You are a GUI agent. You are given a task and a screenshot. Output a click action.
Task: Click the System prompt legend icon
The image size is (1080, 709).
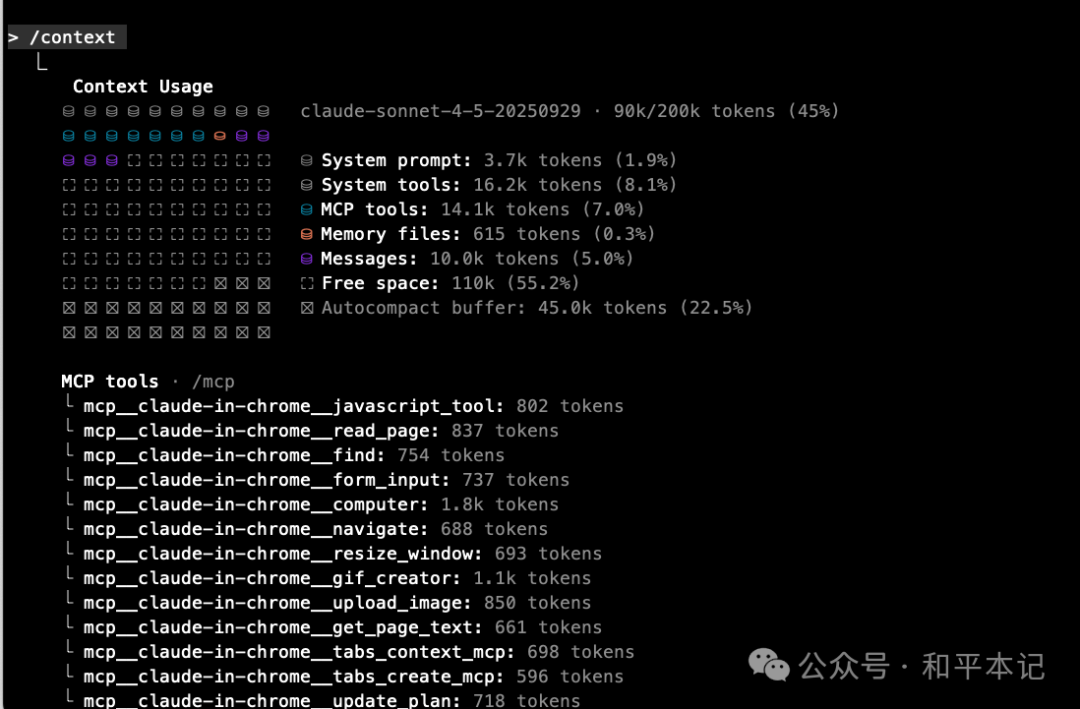point(307,161)
